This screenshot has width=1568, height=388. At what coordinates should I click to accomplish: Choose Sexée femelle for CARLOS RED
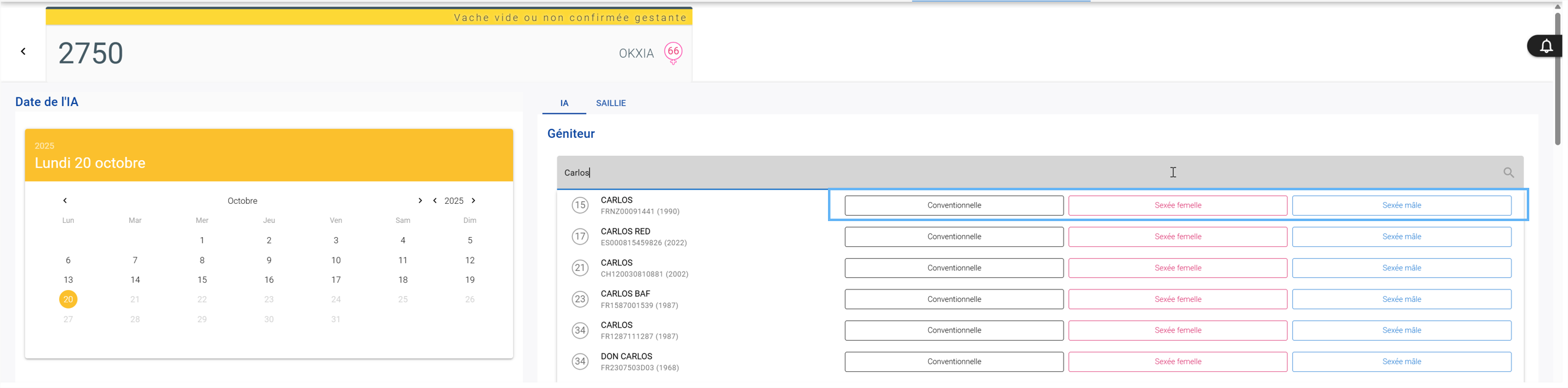pos(1177,237)
